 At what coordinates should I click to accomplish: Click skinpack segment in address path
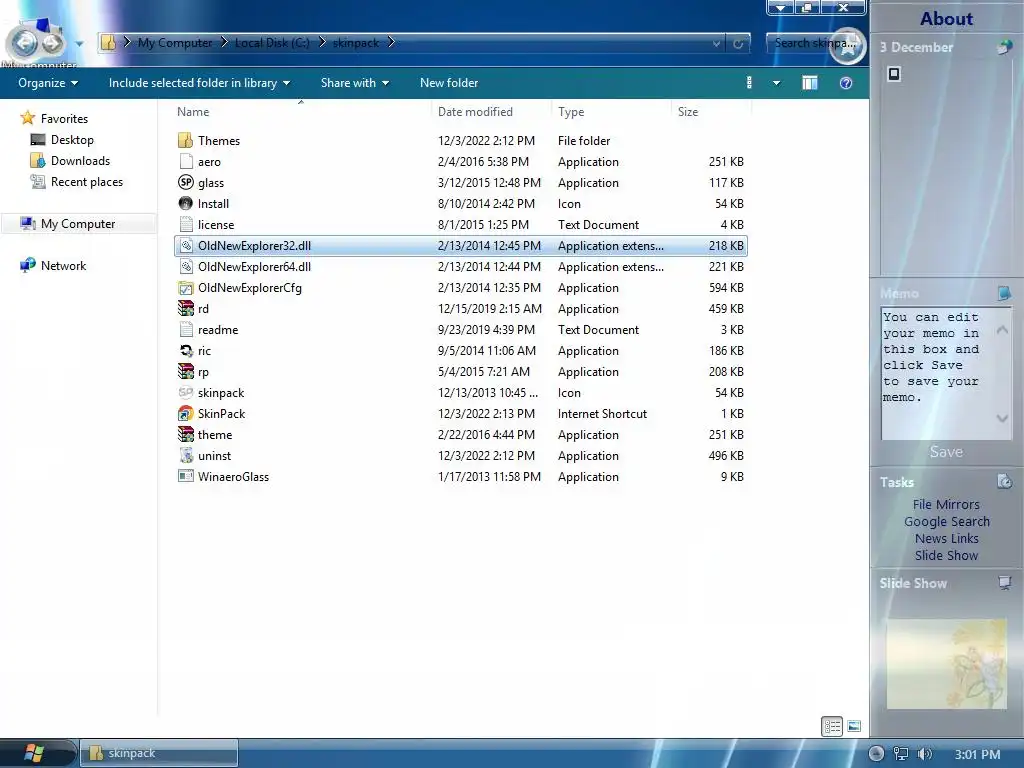click(x=356, y=43)
